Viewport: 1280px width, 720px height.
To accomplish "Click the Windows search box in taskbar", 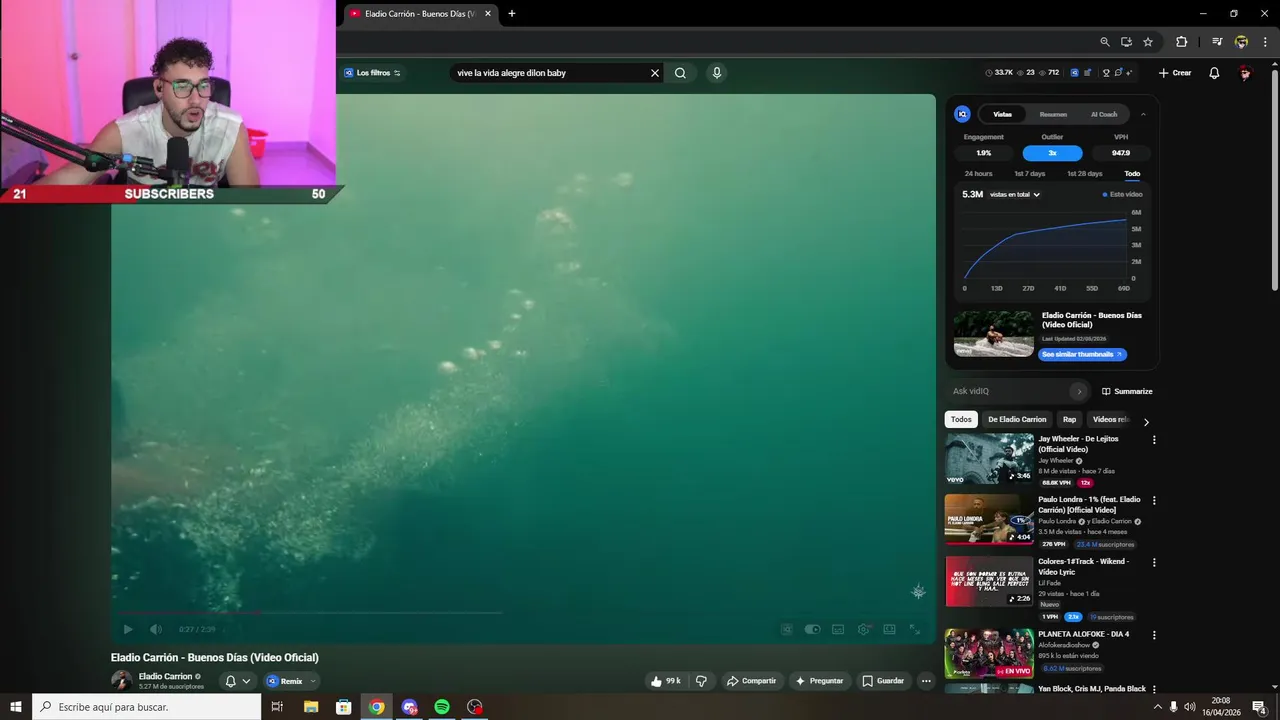I will tap(147, 707).
